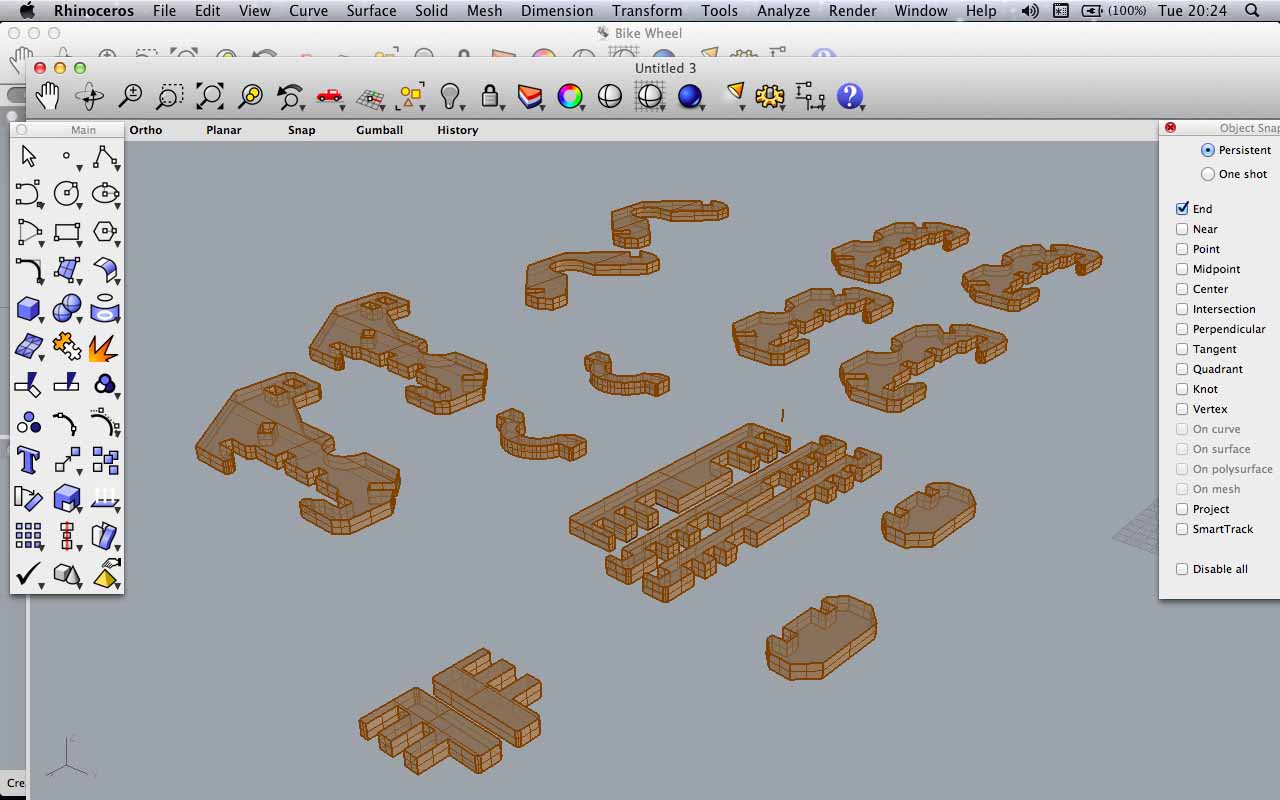Select the arrow pointer tool in Main

coord(28,156)
